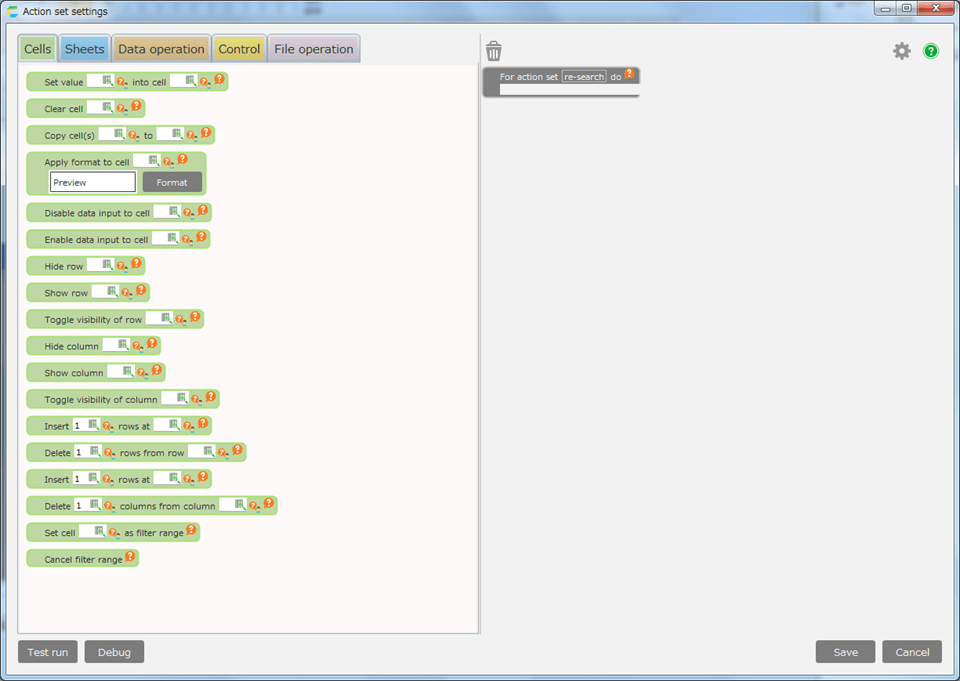Click help bubble for Toggle visibility of column

click(x=210, y=396)
